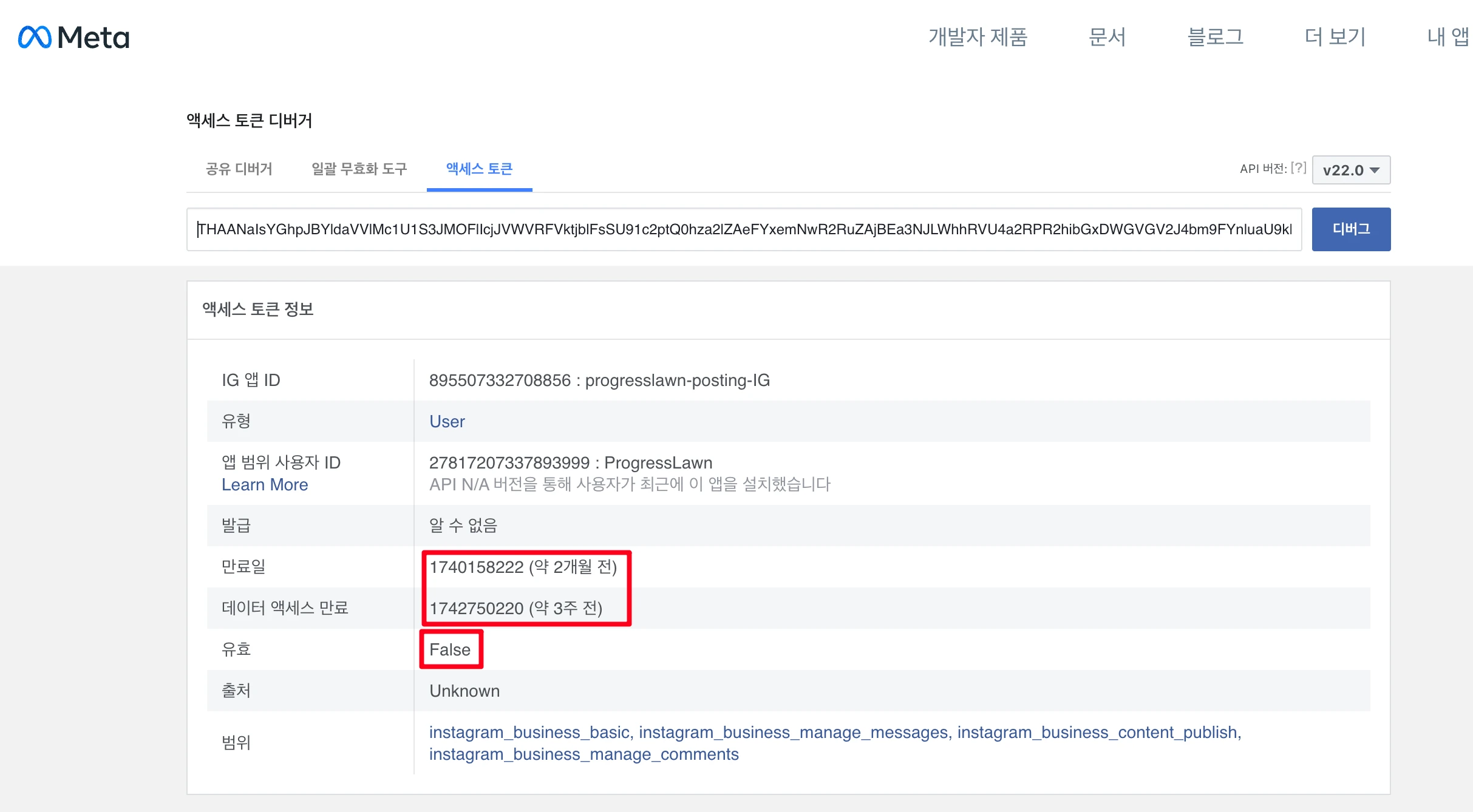Click the 27817207337893999 : ProgressLawn value

[571, 462]
